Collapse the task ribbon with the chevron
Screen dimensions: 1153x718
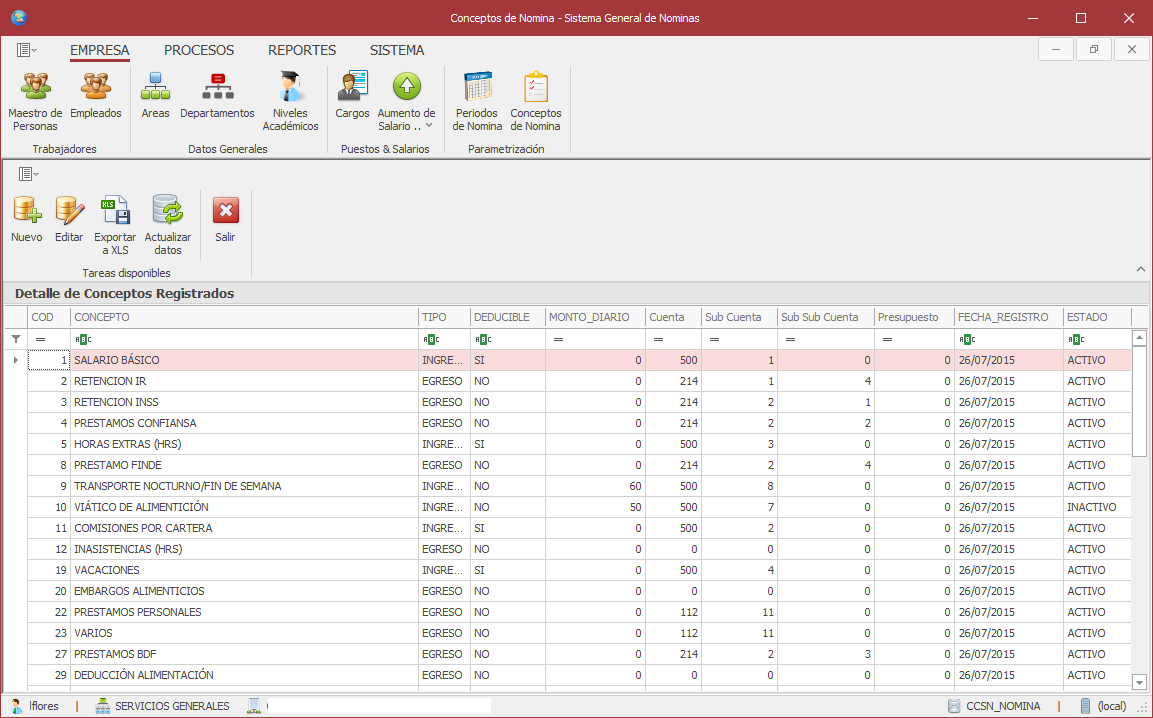tap(1140, 269)
